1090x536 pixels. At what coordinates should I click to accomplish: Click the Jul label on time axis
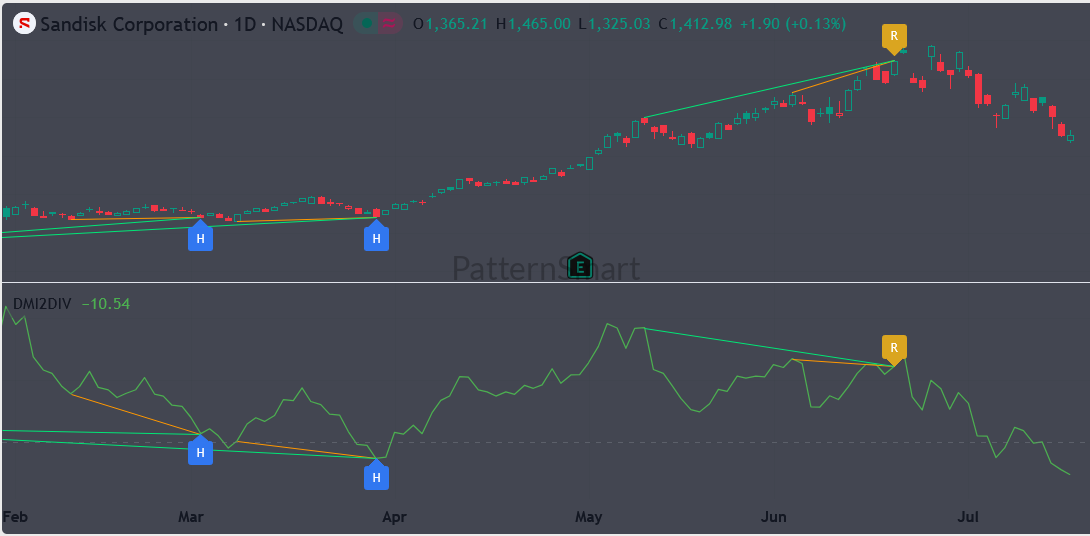pyautogui.click(x=968, y=517)
